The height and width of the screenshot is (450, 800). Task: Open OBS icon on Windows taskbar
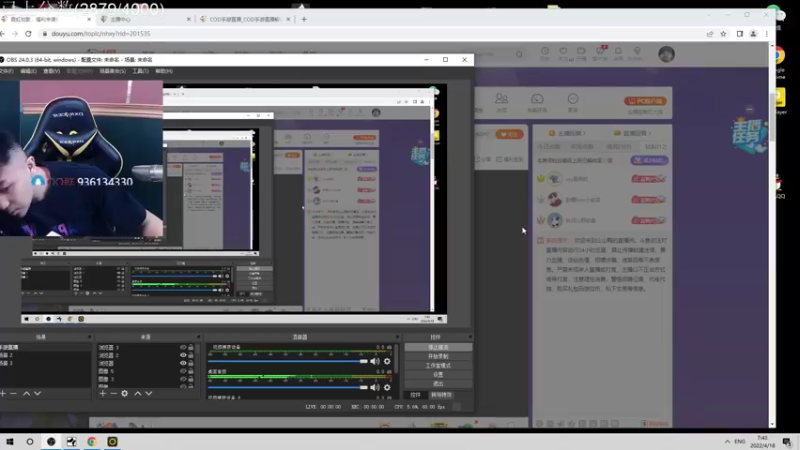pyautogui.click(x=51, y=442)
